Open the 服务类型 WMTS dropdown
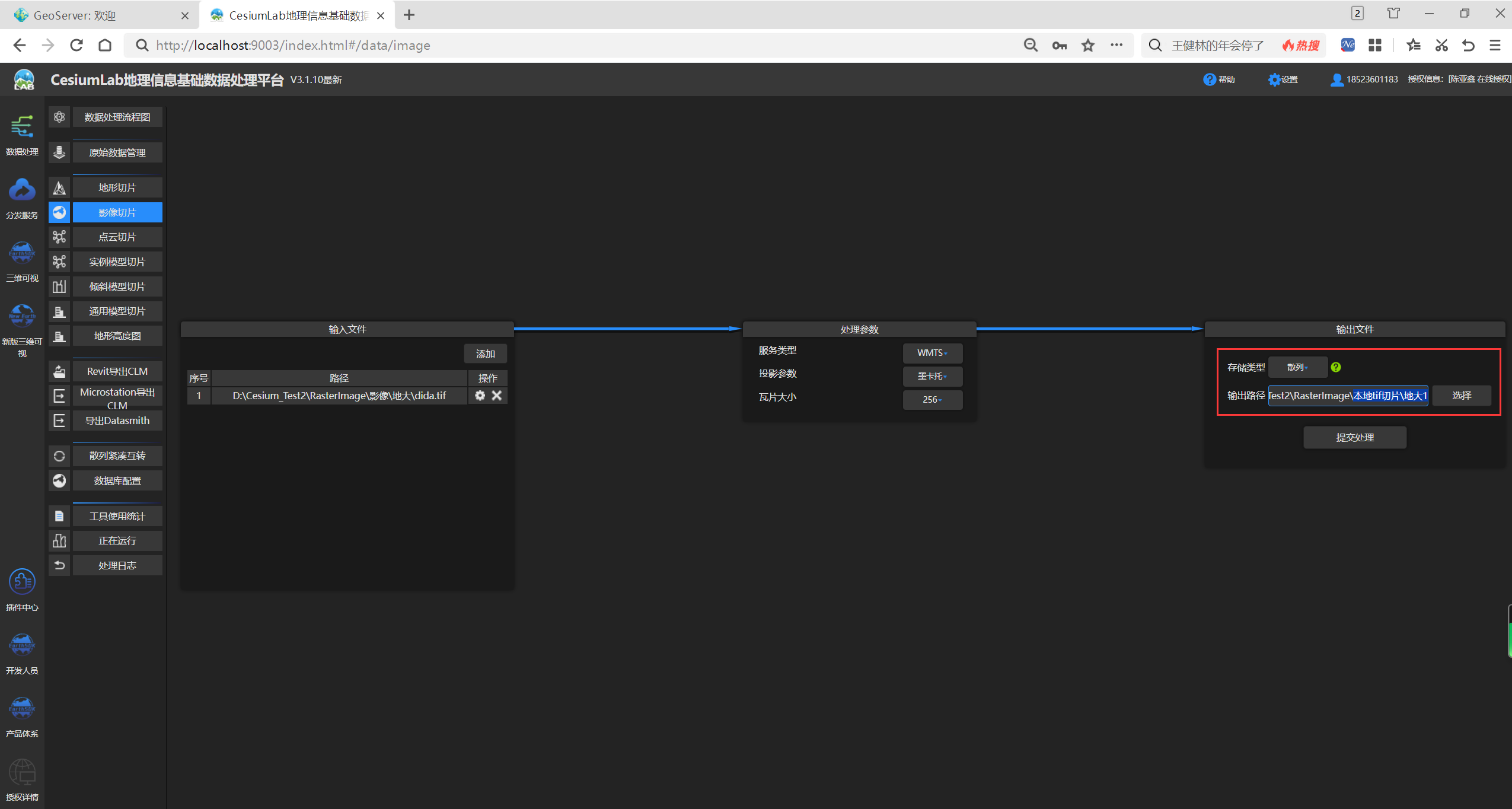Viewport: 1512px width, 809px height. tap(932, 353)
